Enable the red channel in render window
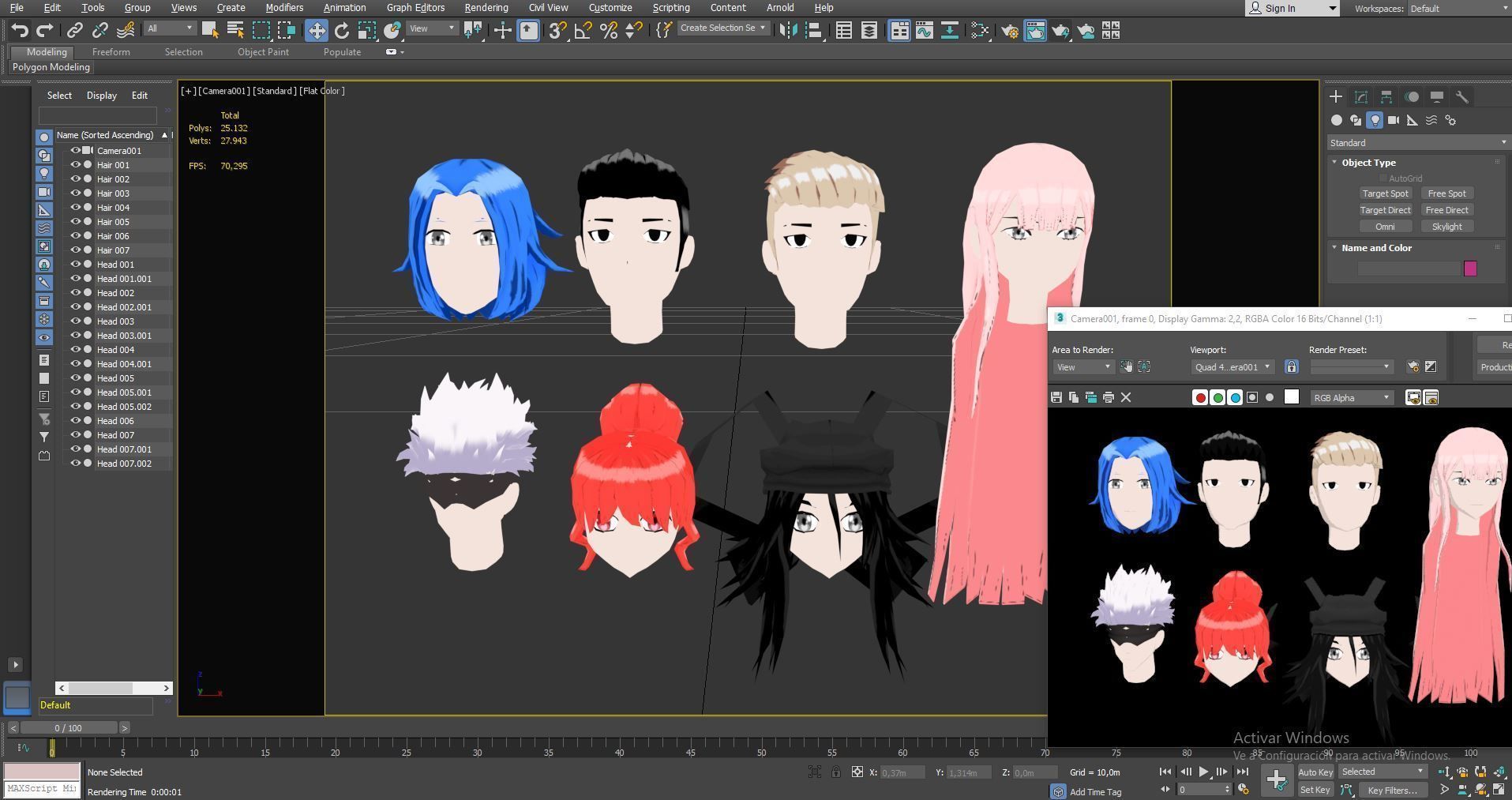This screenshot has height=800, width=1512. click(x=1200, y=397)
